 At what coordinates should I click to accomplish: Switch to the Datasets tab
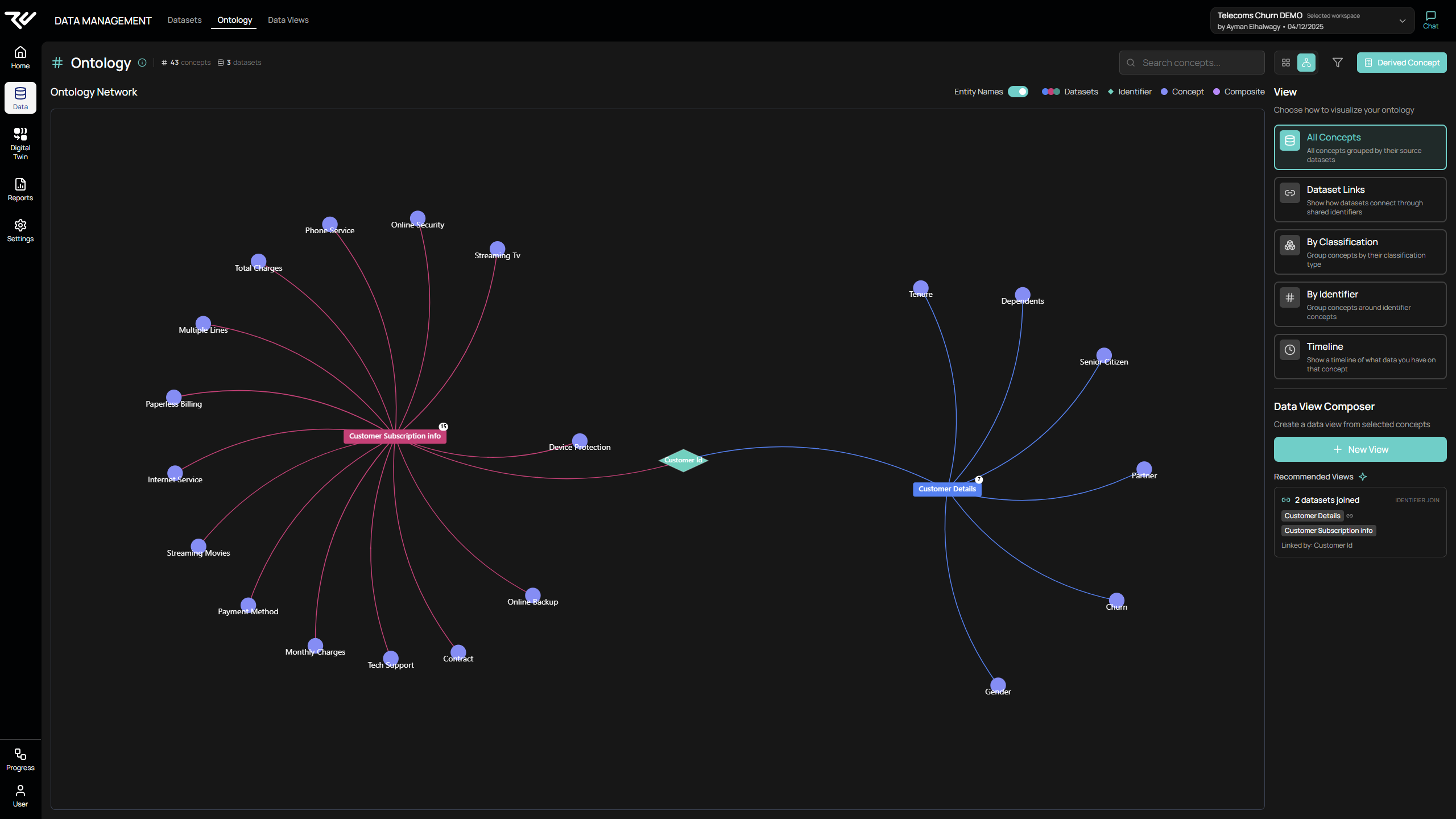click(x=184, y=19)
